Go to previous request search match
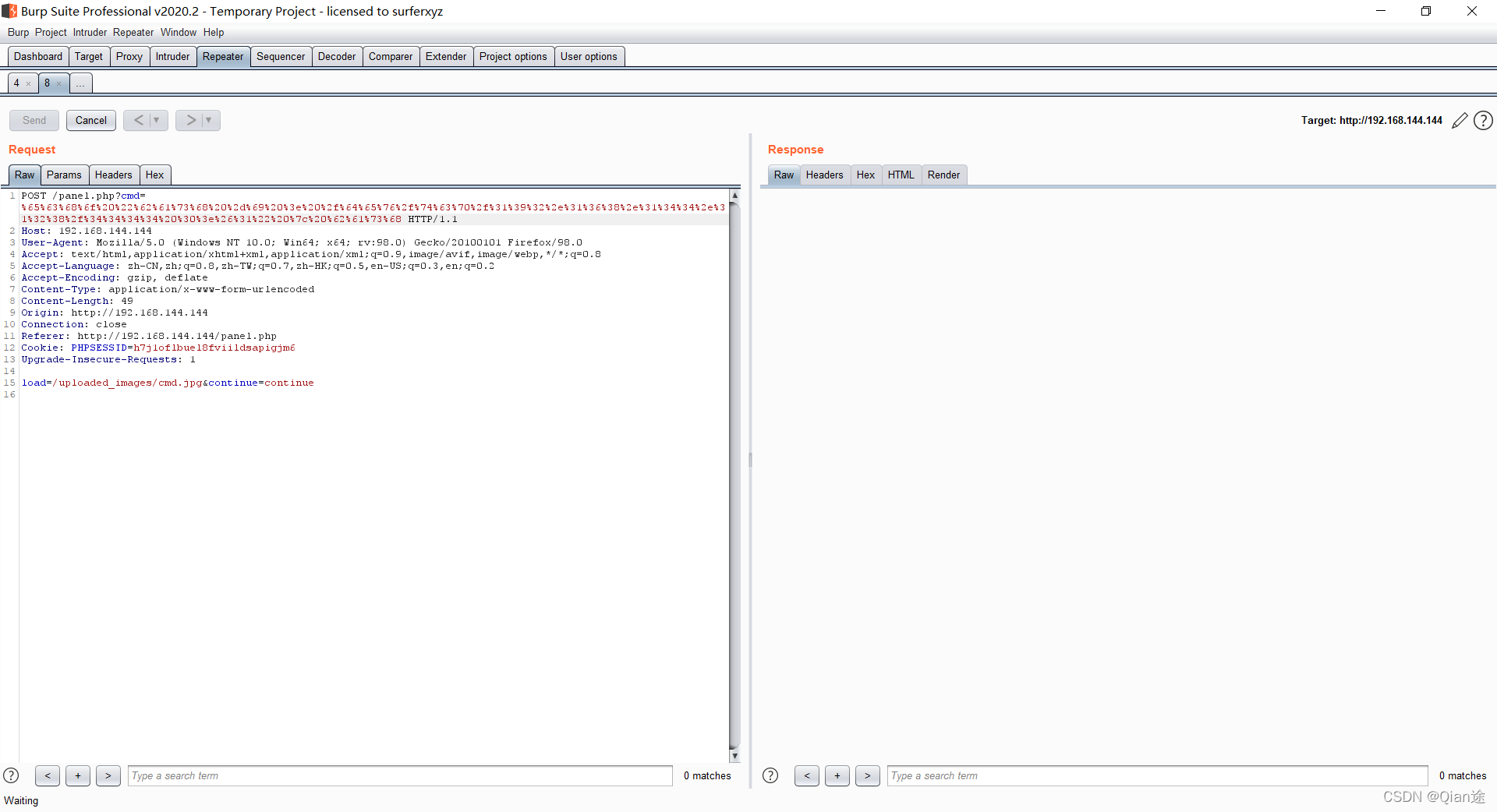The width and height of the screenshot is (1497, 812). (x=48, y=775)
